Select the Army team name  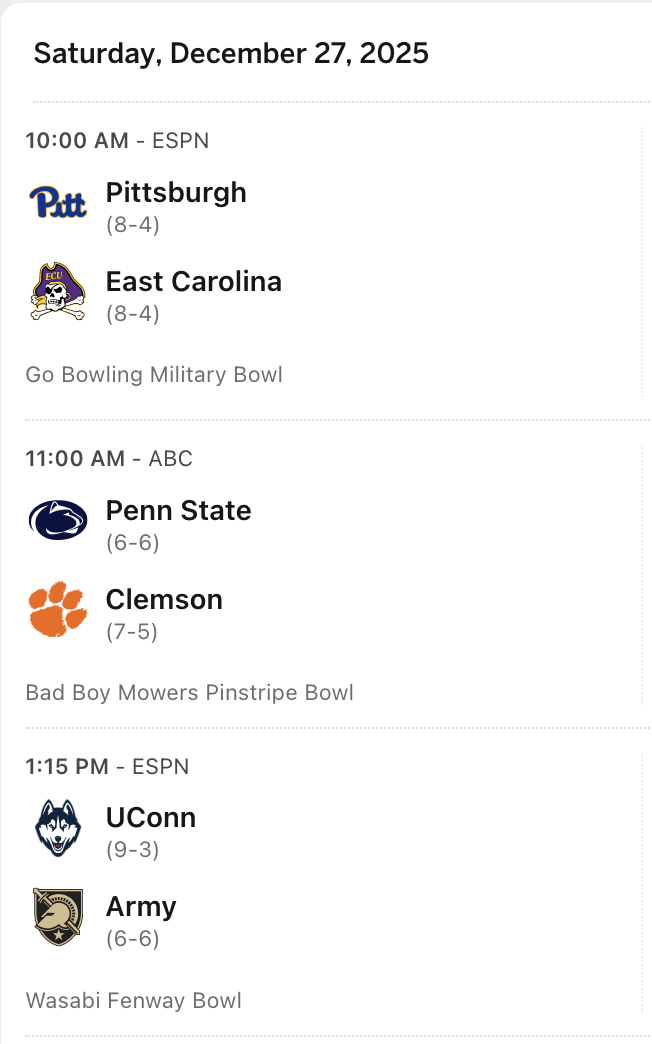click(141, 906)
